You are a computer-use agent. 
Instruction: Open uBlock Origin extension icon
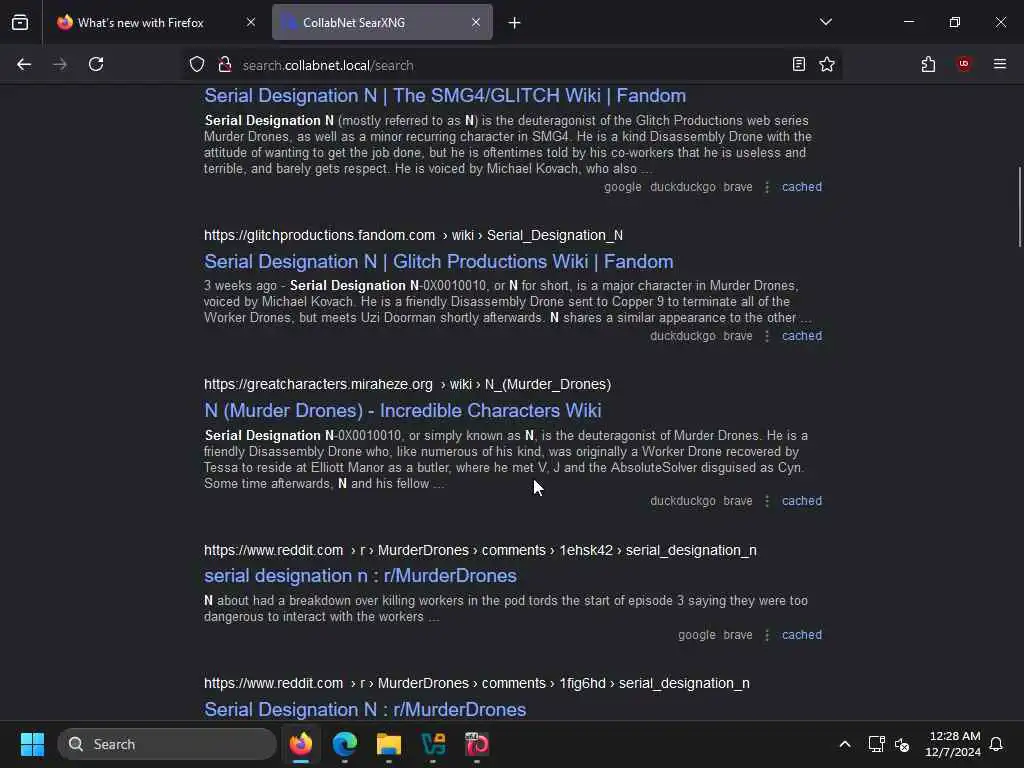[963, 64]
